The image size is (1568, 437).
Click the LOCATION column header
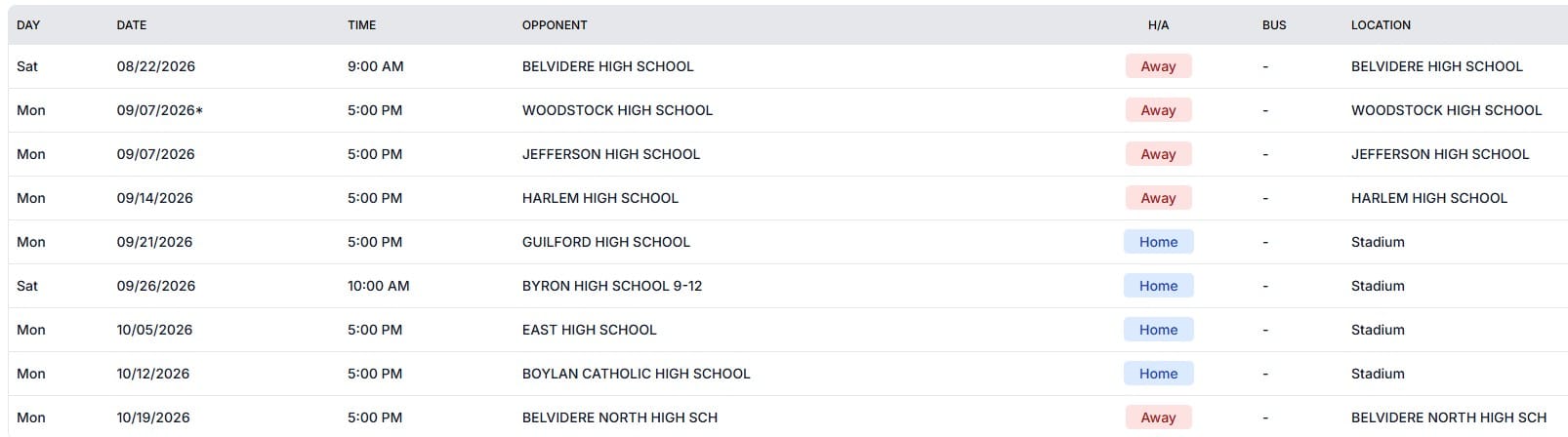coord(1381,25)
